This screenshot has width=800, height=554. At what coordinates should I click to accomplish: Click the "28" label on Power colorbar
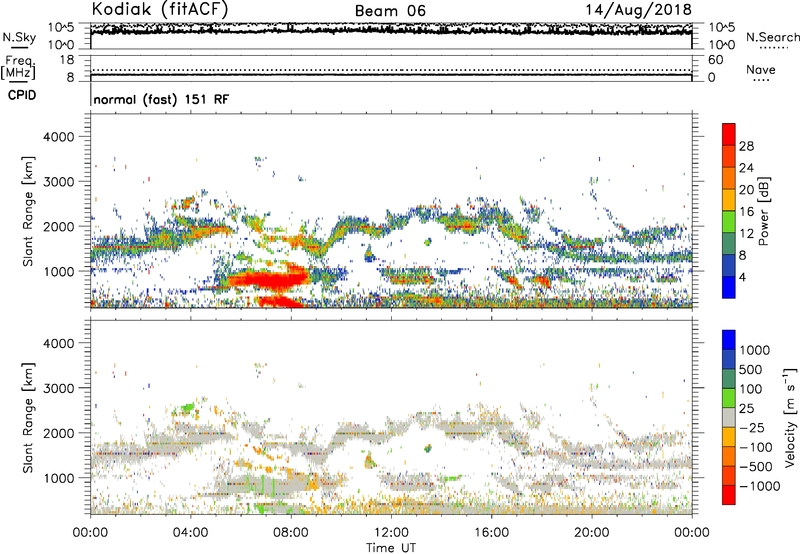pos(746,146)
